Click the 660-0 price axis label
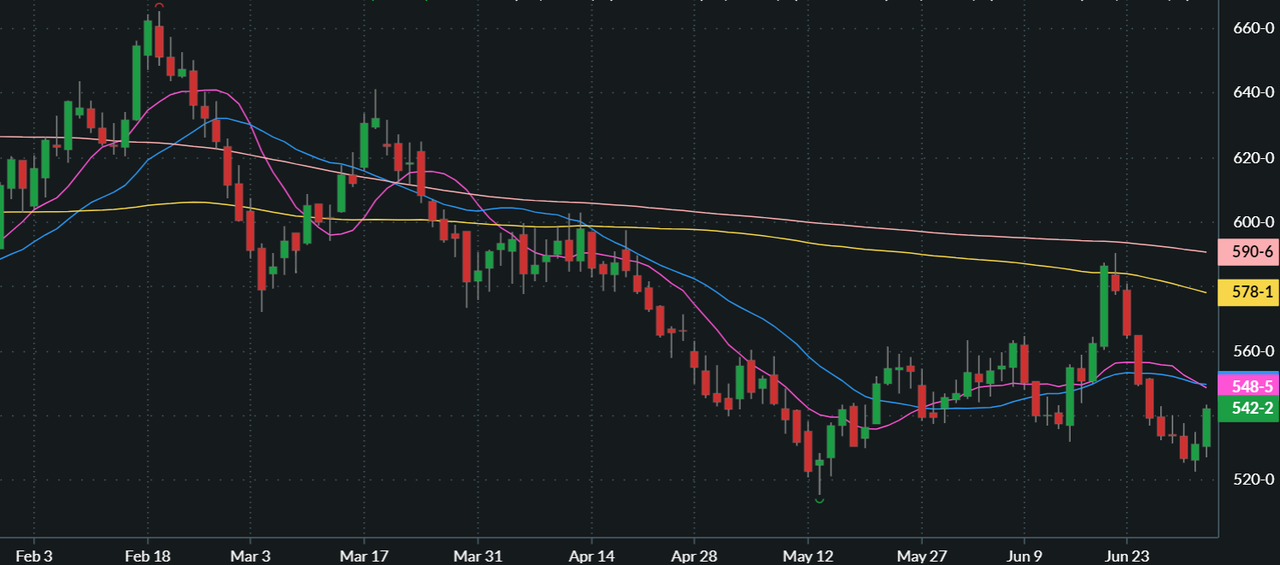 click(x=1253, y=29)
